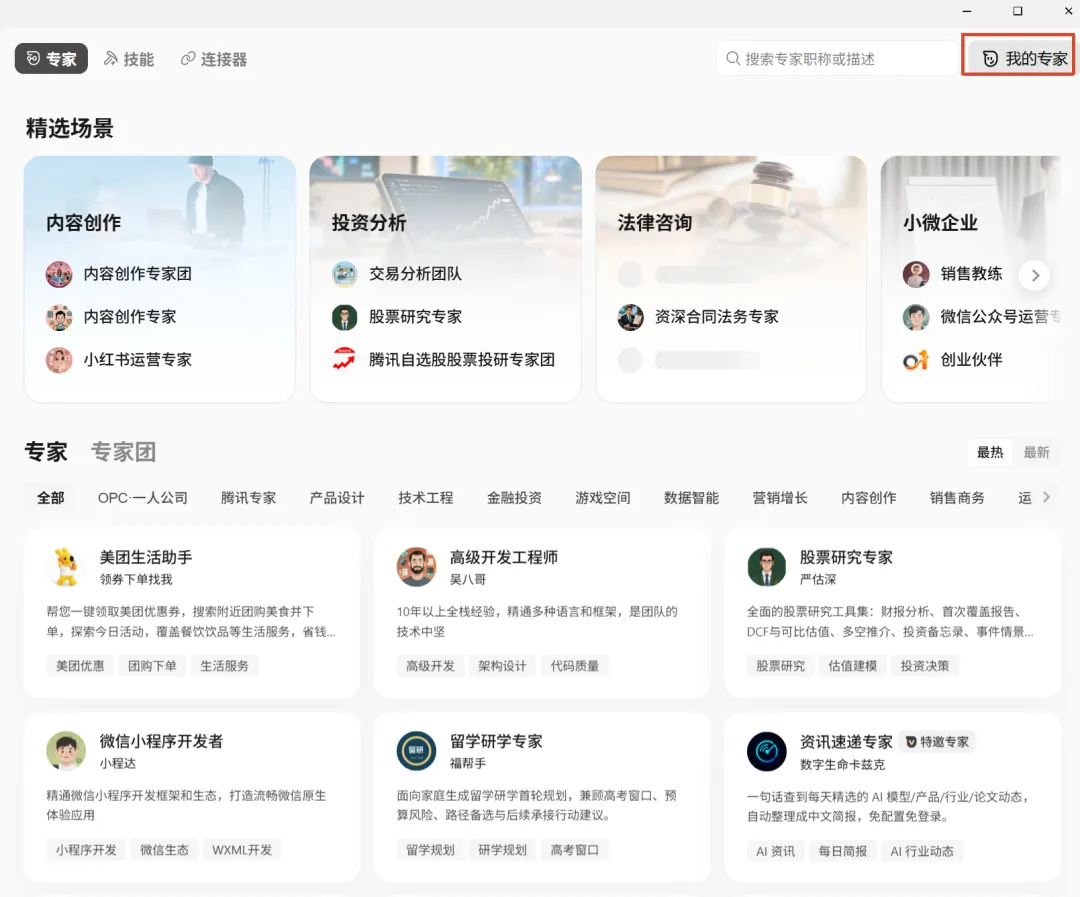Open the 销售教练 avatar icon
Image resolution: width=1080 pixels, height=897 pixels.
point(916,274)
